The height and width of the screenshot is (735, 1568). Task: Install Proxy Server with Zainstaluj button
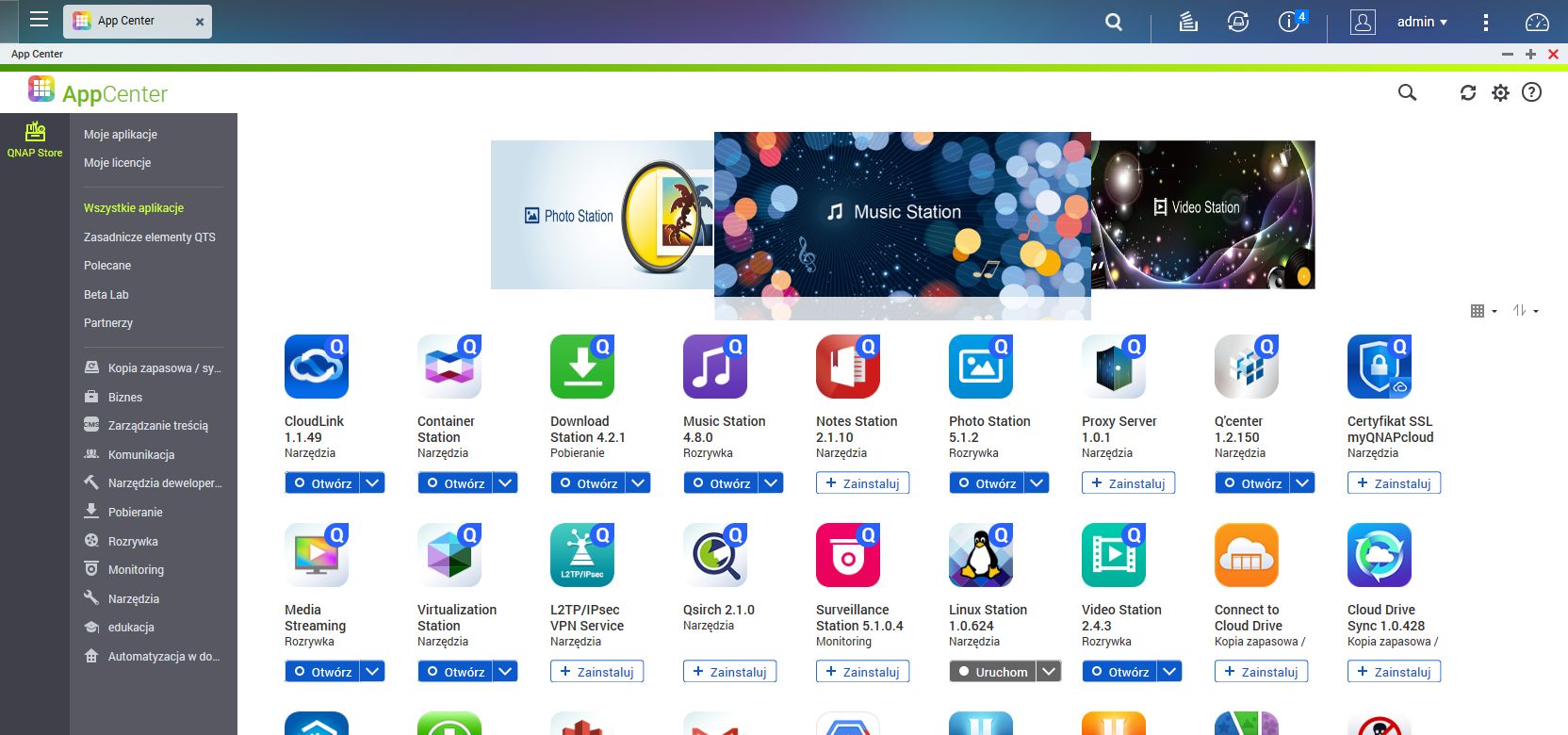pyautogui.click(x=1128, y=483)
